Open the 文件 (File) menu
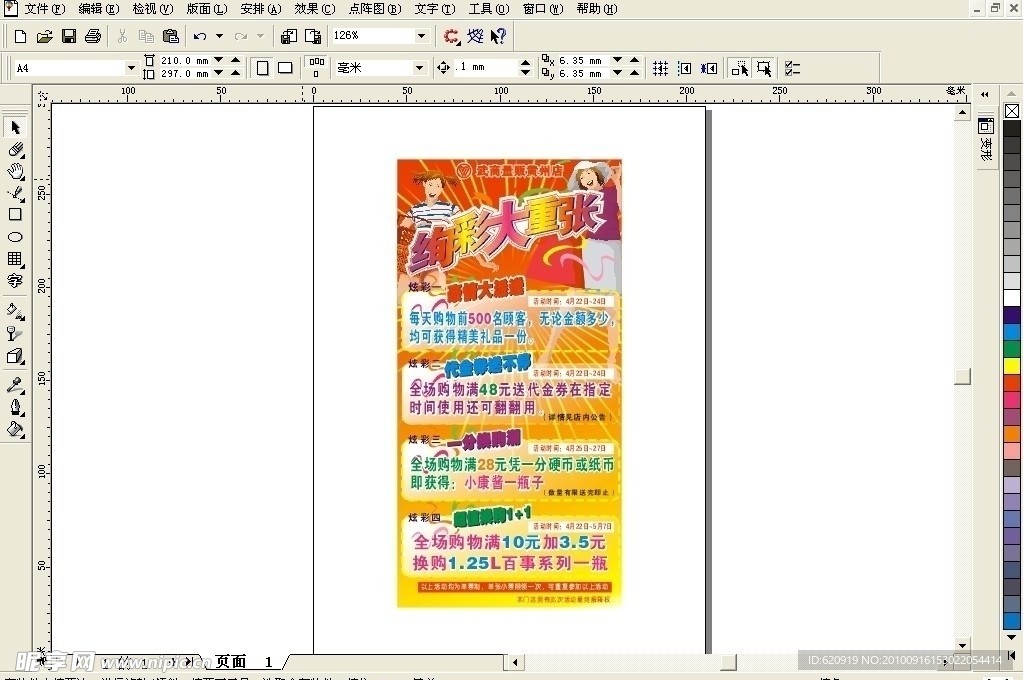 click(x=43, y=9)
